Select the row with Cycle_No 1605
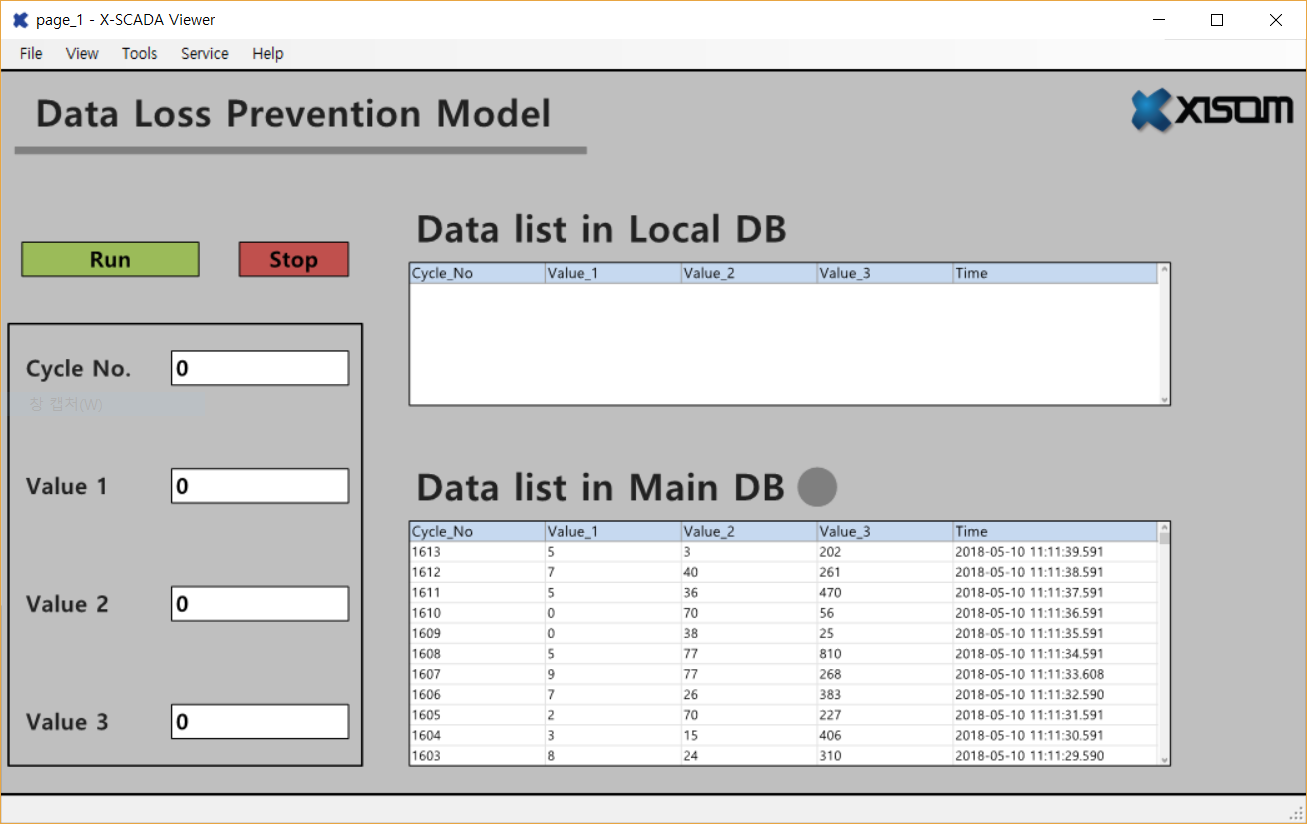The height and width of the screenshot is (824, 1307). [784, 715]
